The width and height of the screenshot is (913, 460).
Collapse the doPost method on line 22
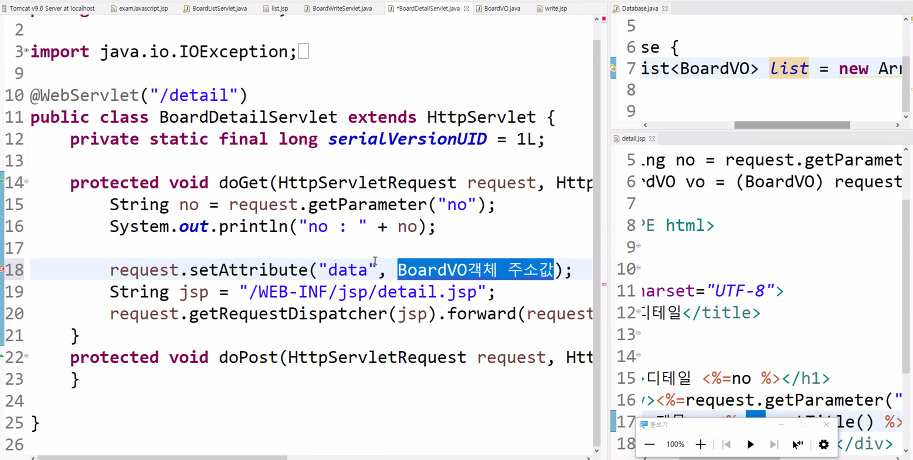(27, 356)
